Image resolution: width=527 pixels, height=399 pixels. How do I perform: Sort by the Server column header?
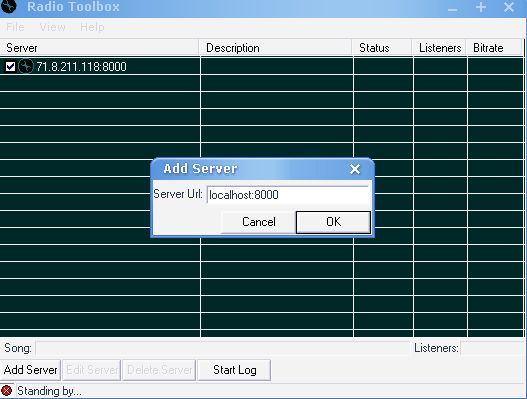tap(99, 48)
